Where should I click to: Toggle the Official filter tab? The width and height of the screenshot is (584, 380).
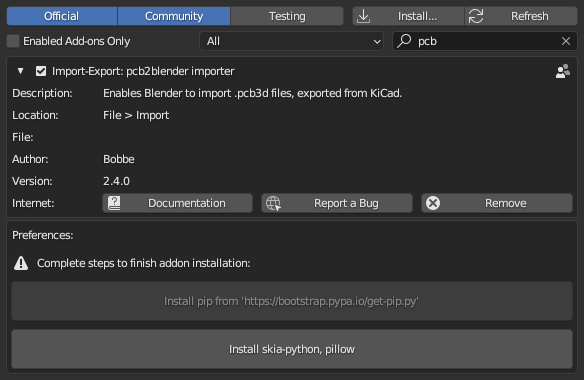[61, 16]
